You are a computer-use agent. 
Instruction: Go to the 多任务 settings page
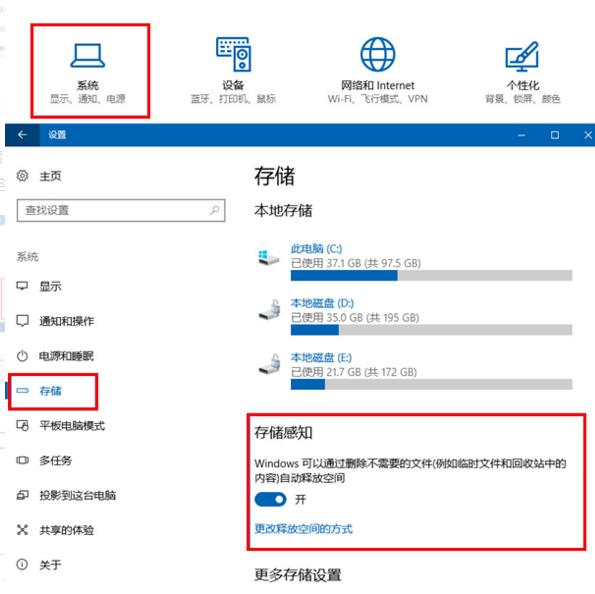(x=56, y=460)
